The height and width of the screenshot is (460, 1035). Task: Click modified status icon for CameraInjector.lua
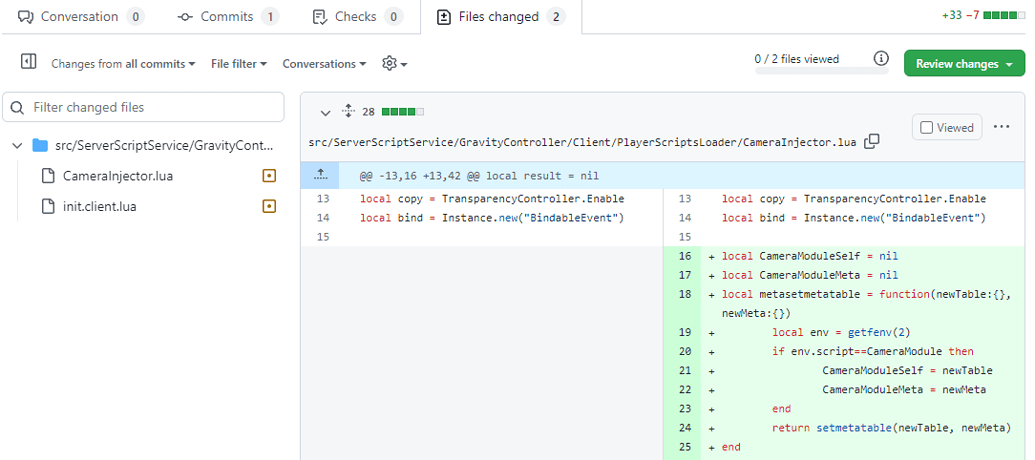268,176
